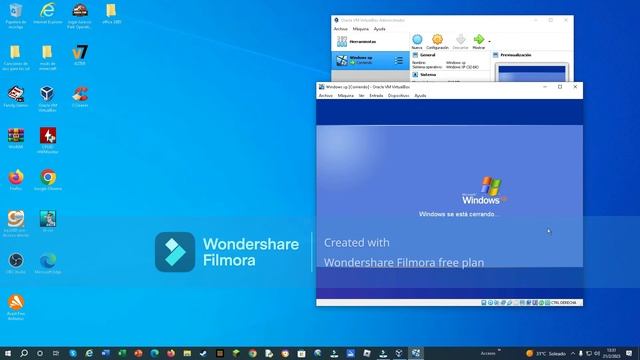640x360 pixels.
Task: Select the Avast Free Antivirus desktop icon
Action: pyautogui.click(x=16, y=307)
